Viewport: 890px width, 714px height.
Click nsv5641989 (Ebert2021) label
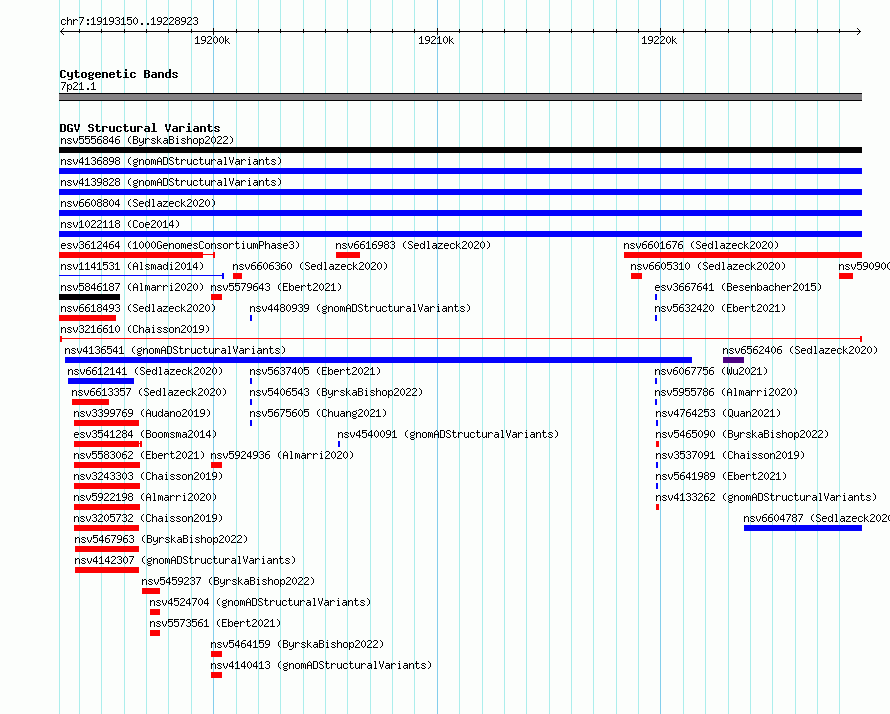pos(721,476)
